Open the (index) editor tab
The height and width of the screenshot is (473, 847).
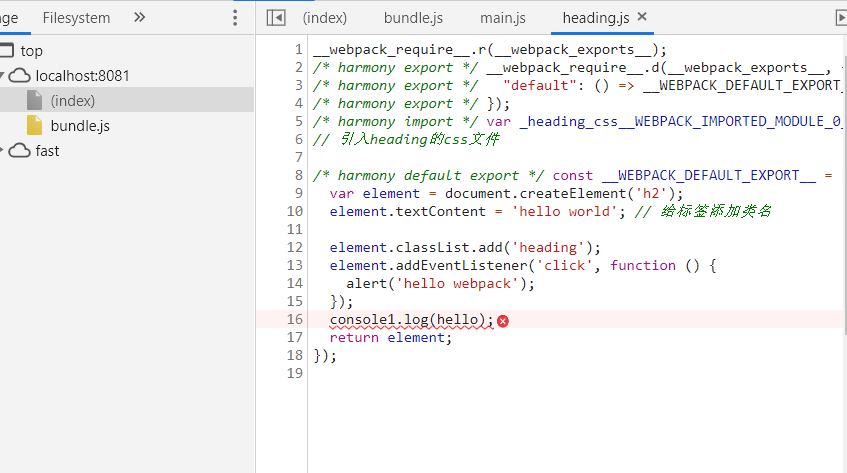click(x=325, y=18)
